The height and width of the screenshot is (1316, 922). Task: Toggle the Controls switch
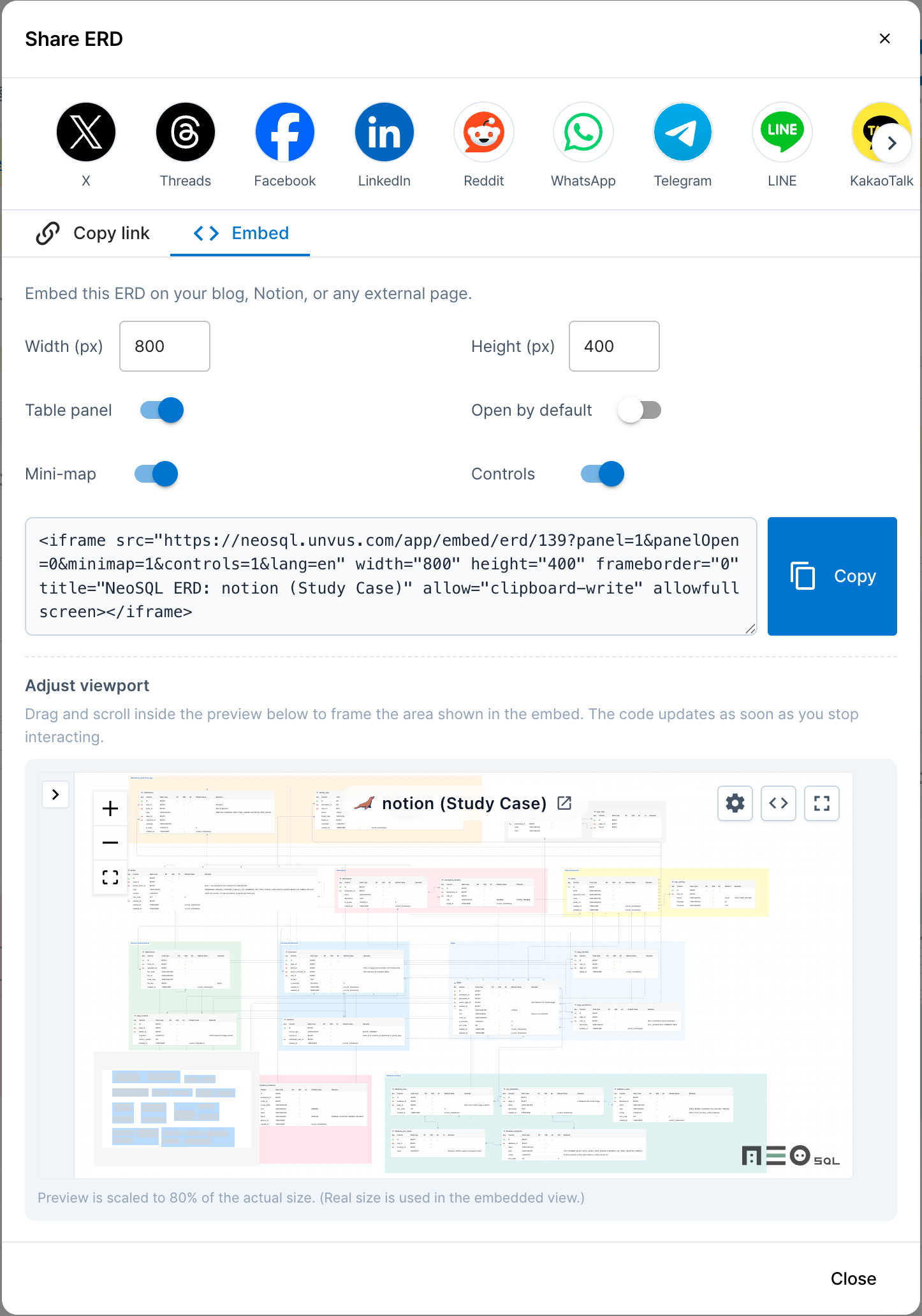[602, 474]
